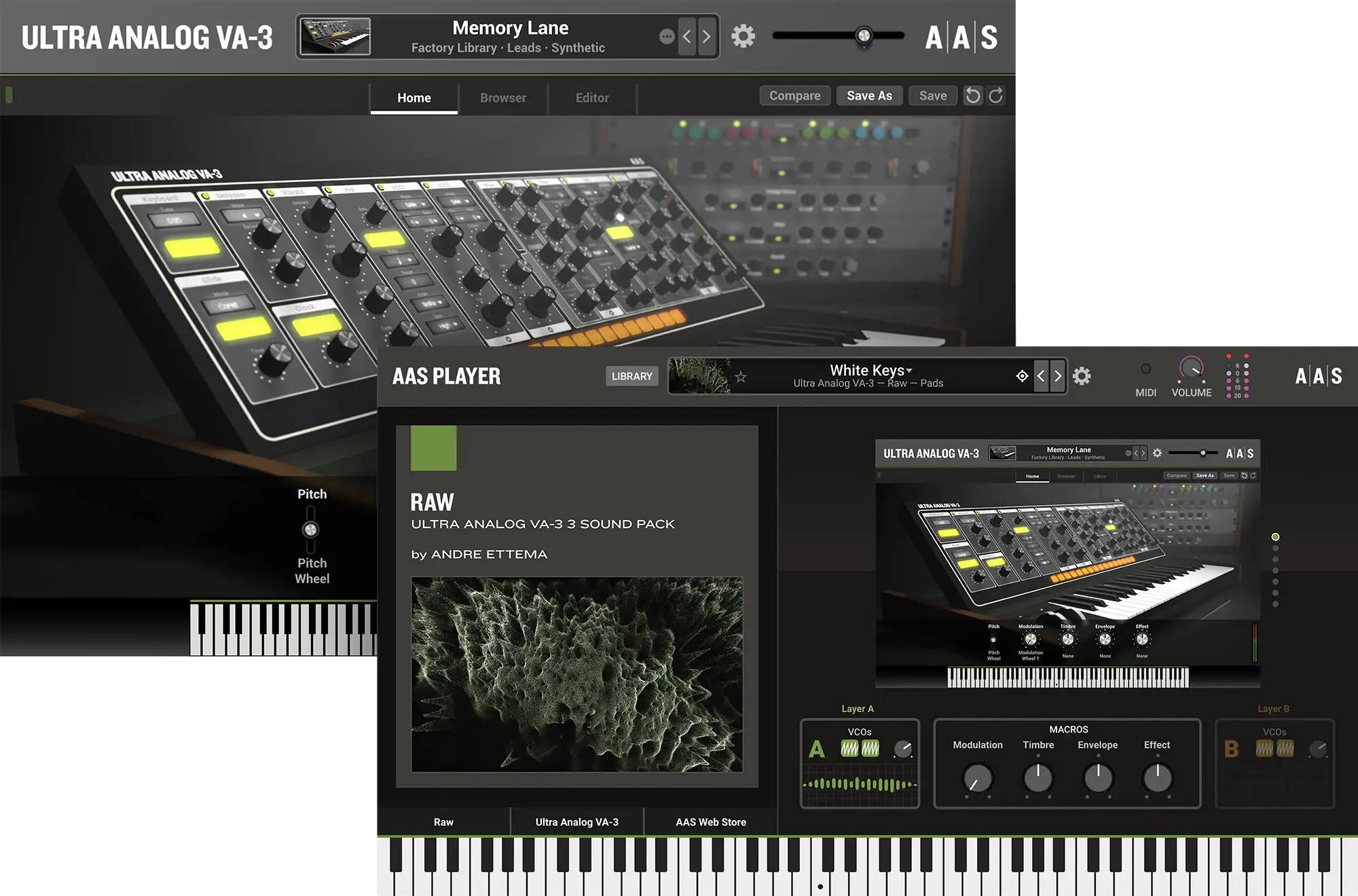Click the Memory Lane preset thumbnail
The width and height of the screenshot is (1358, 896).
[x=335, y=37]
